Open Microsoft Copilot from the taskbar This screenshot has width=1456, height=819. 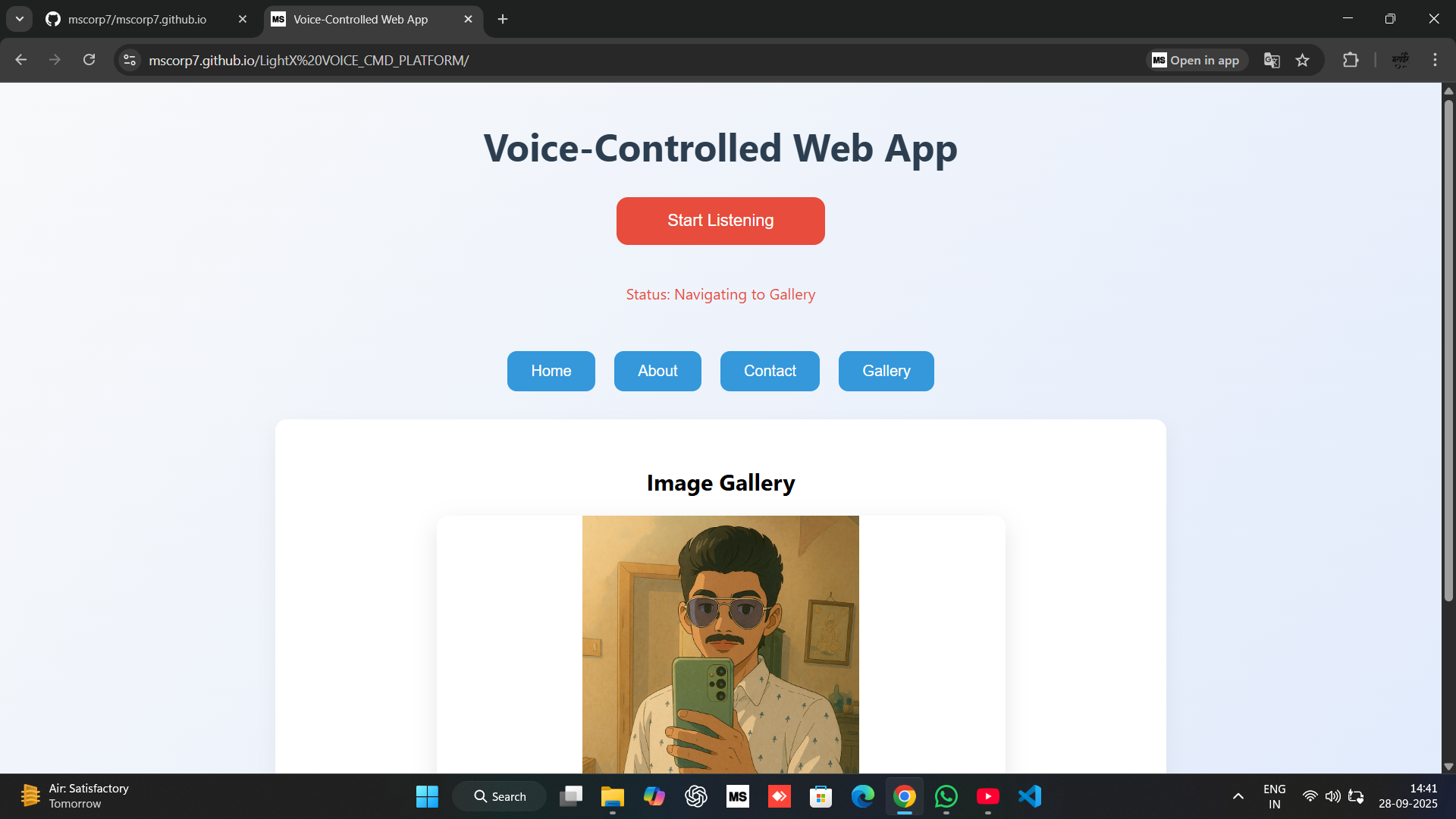click(x=654, y=795)
